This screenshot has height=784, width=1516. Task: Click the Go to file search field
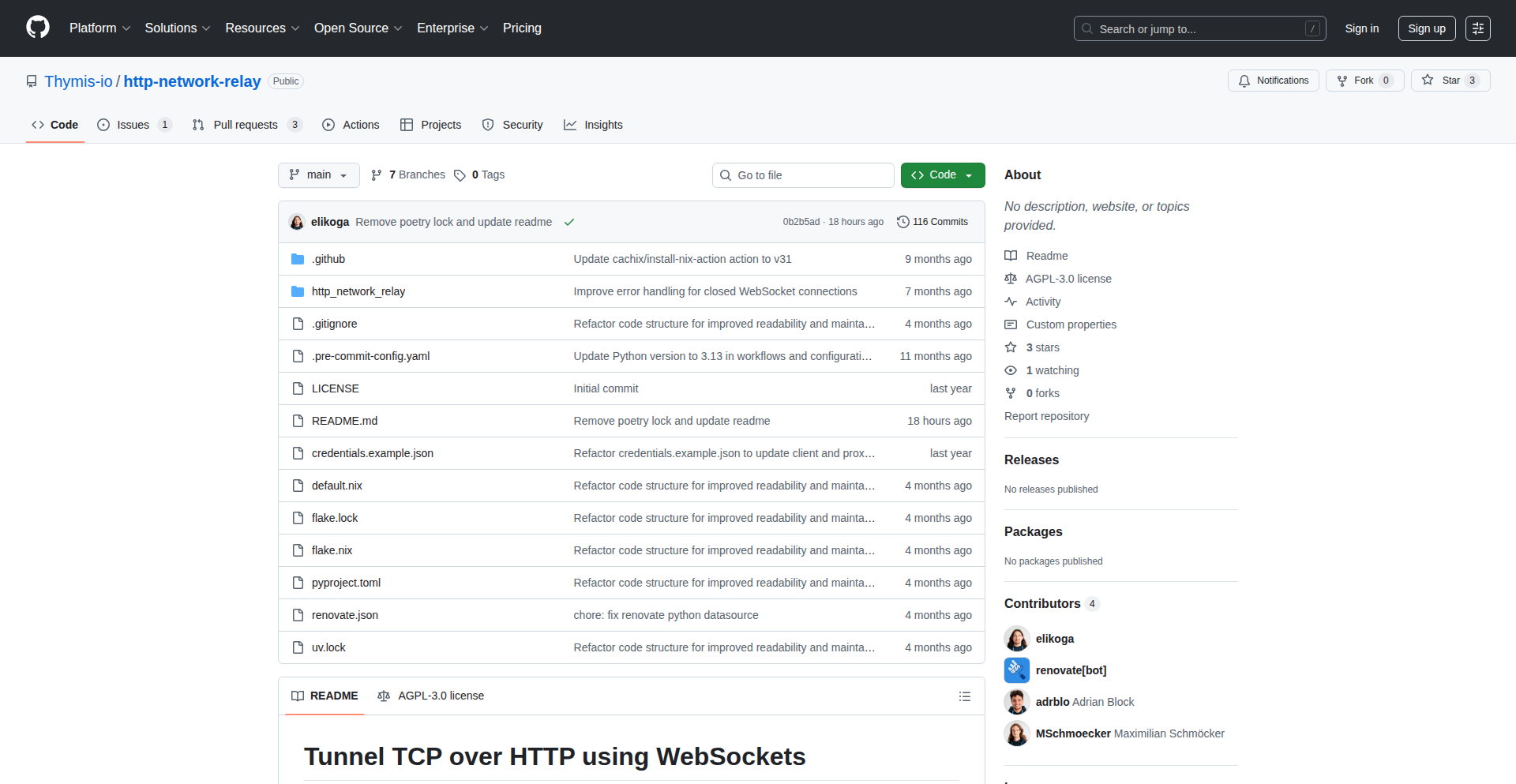(803, 175)
